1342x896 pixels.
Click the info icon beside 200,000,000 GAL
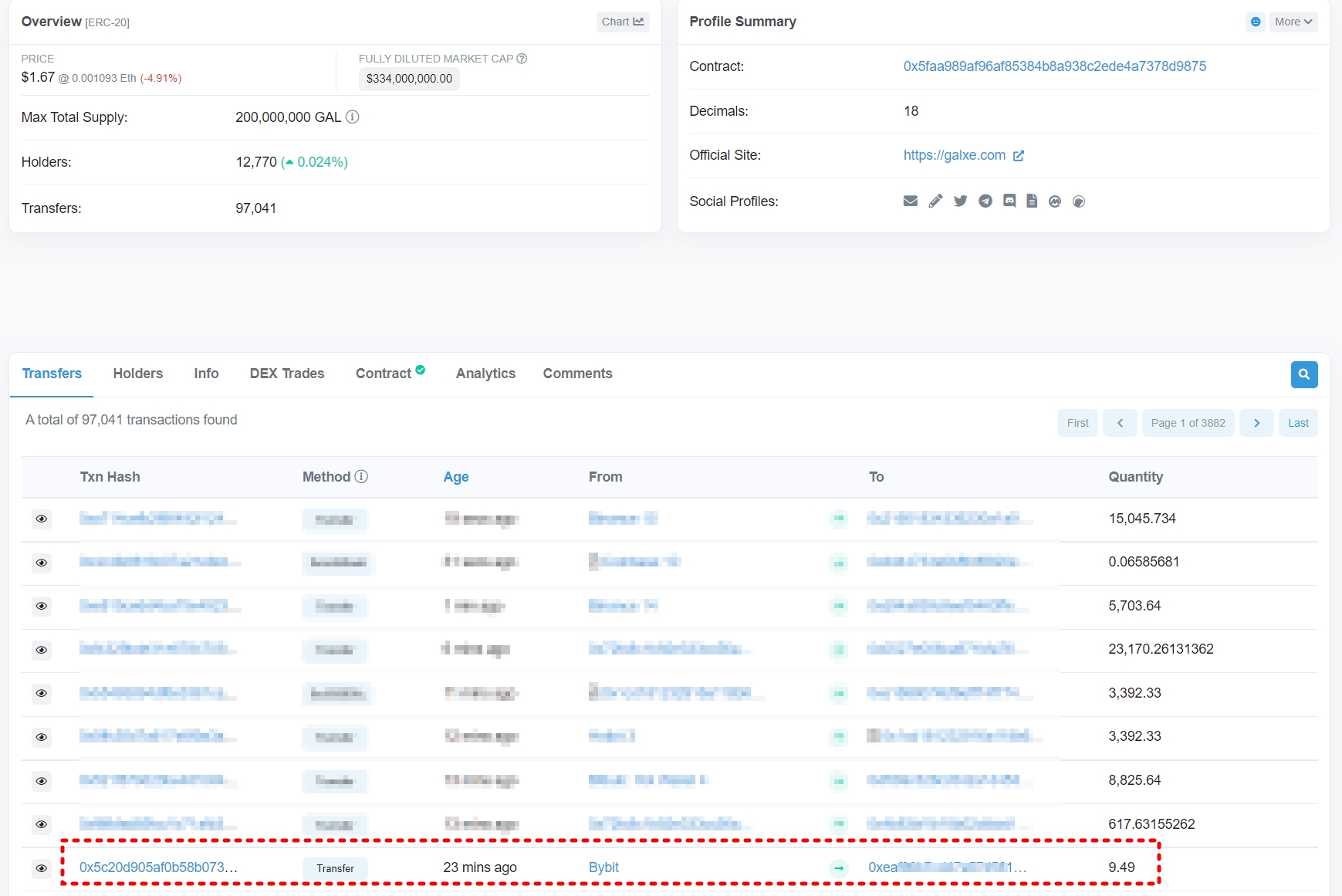352,117
